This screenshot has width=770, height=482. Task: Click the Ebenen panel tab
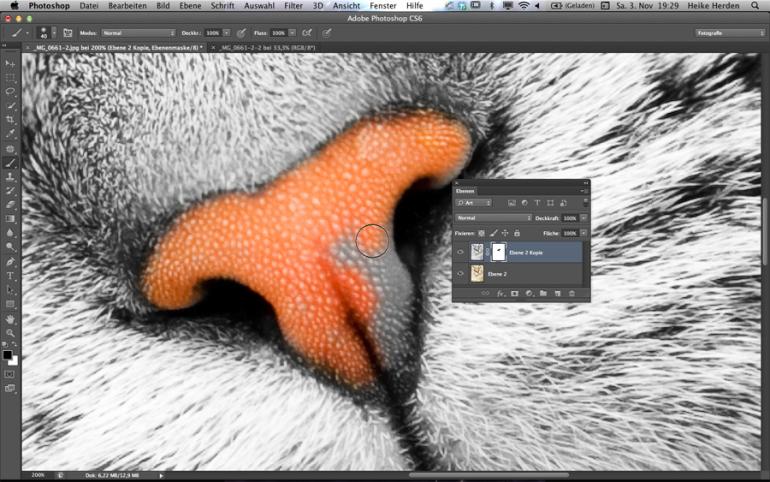(465, 190)
